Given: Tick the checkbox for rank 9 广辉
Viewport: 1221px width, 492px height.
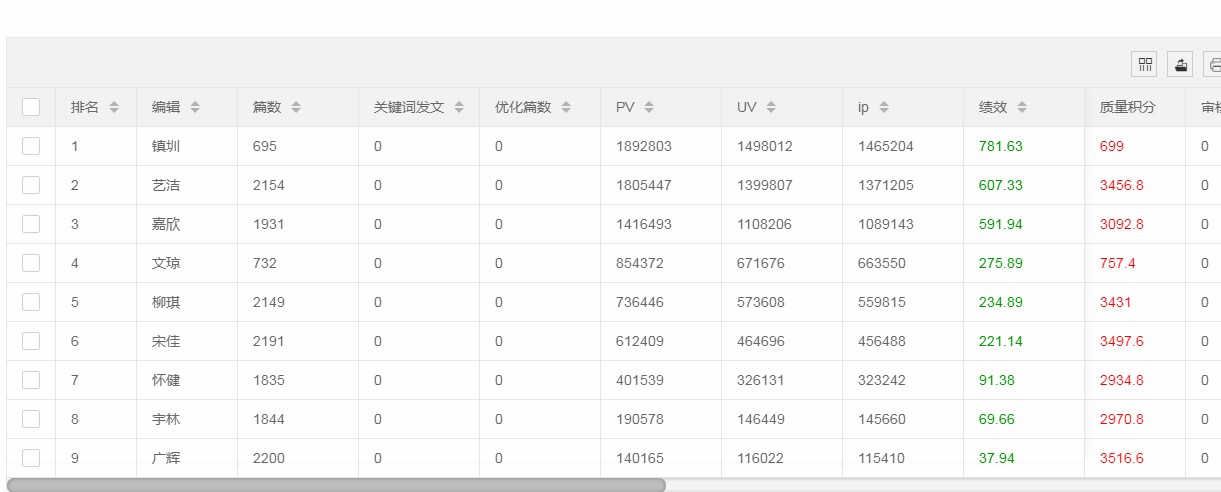Looking at the screenshot, I should 31,458.
